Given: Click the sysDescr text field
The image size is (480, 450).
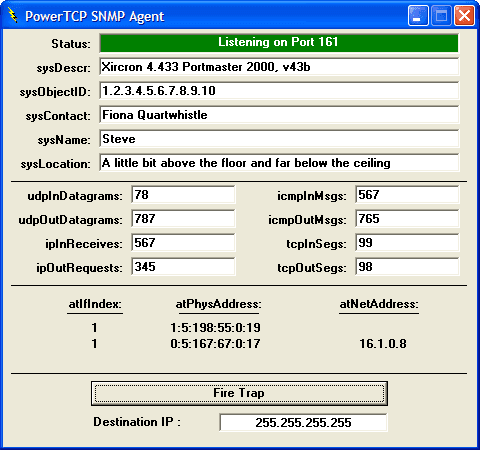Looking at the screenshot, I should (x=279, y=67).
